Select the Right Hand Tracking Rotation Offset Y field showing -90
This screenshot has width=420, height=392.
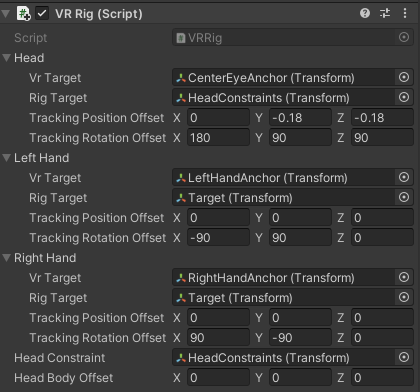click(x=300, y=338)
